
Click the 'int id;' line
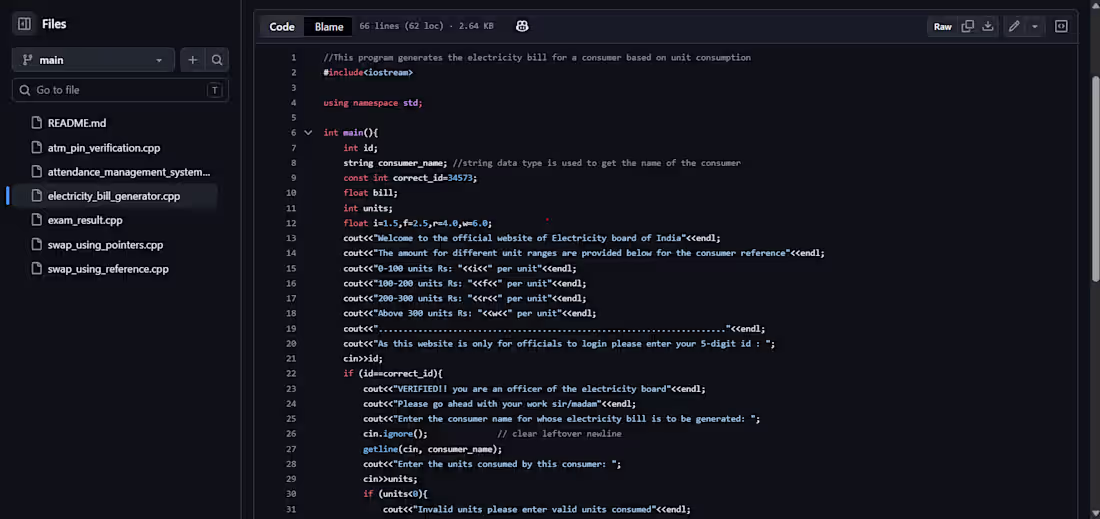click(361, 148)
